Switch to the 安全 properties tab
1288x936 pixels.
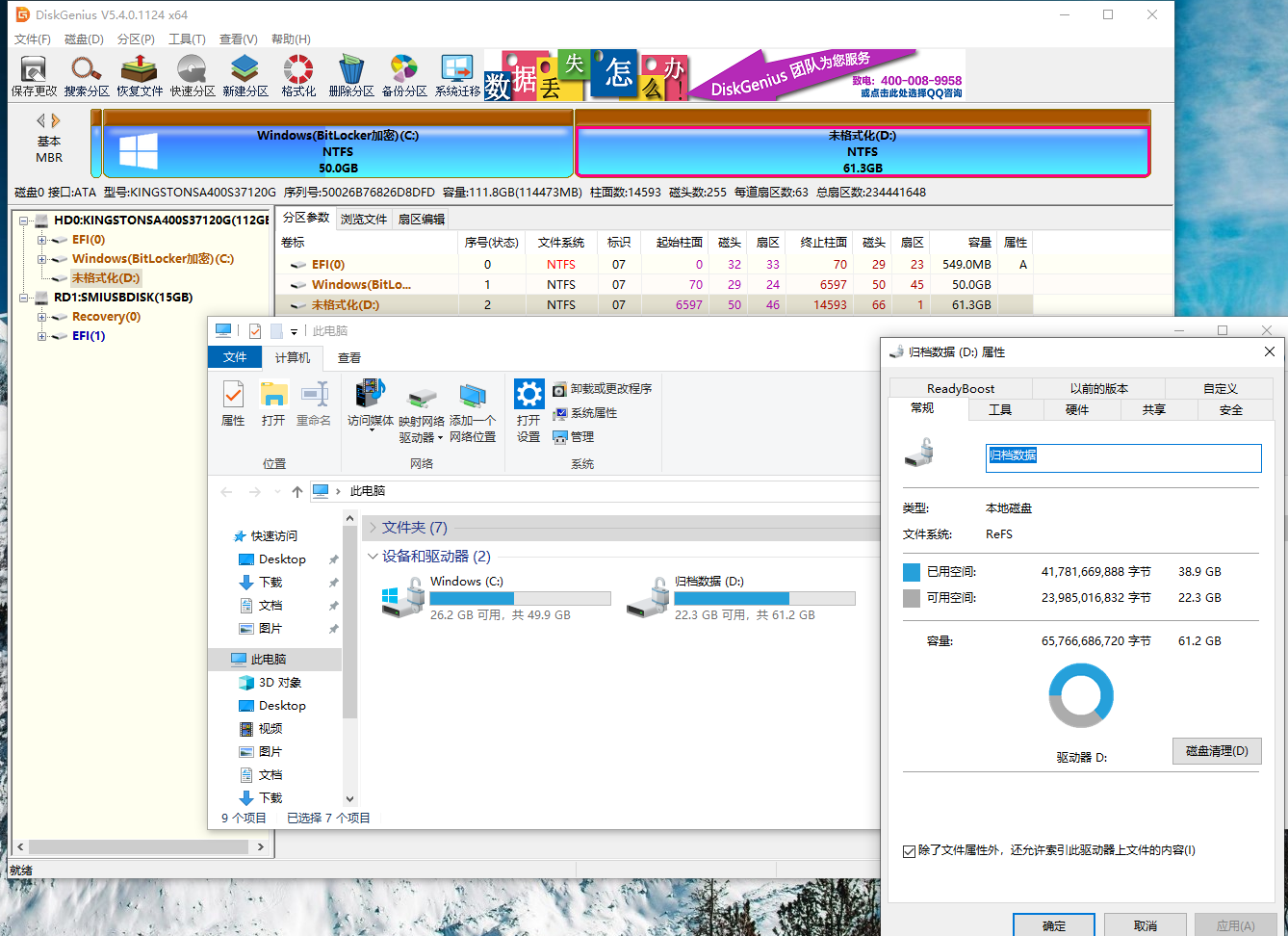pyautogui.click(x=1231, y=410)
